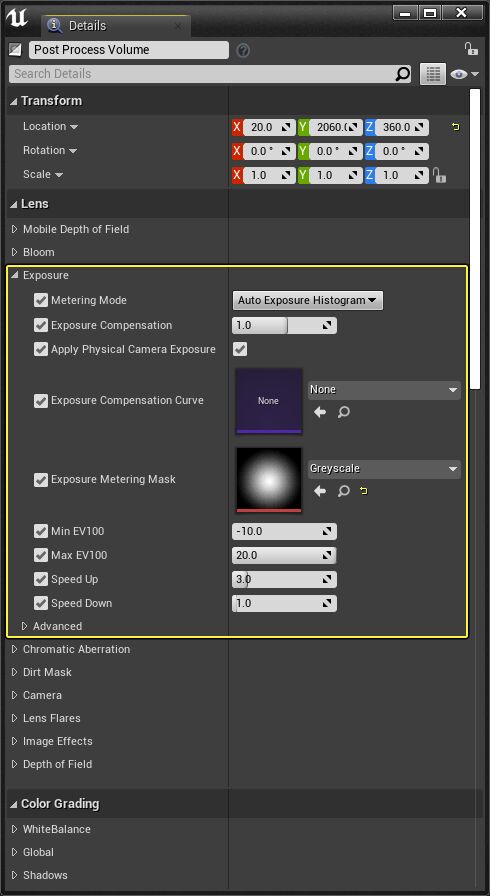
Task: Expand the Depth of Field section
Action: click(14, 764)
